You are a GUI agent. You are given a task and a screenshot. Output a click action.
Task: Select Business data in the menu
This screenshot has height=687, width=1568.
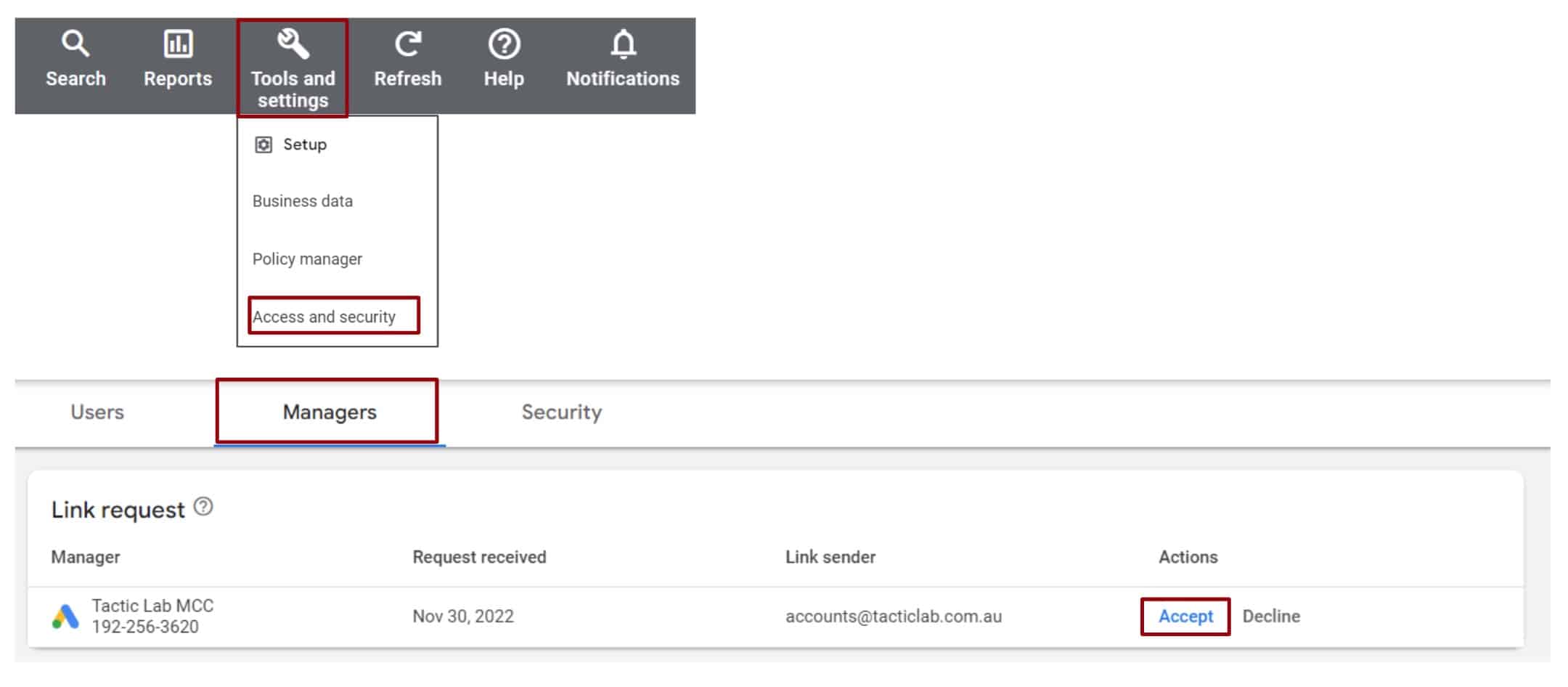(x=303, y=201)
